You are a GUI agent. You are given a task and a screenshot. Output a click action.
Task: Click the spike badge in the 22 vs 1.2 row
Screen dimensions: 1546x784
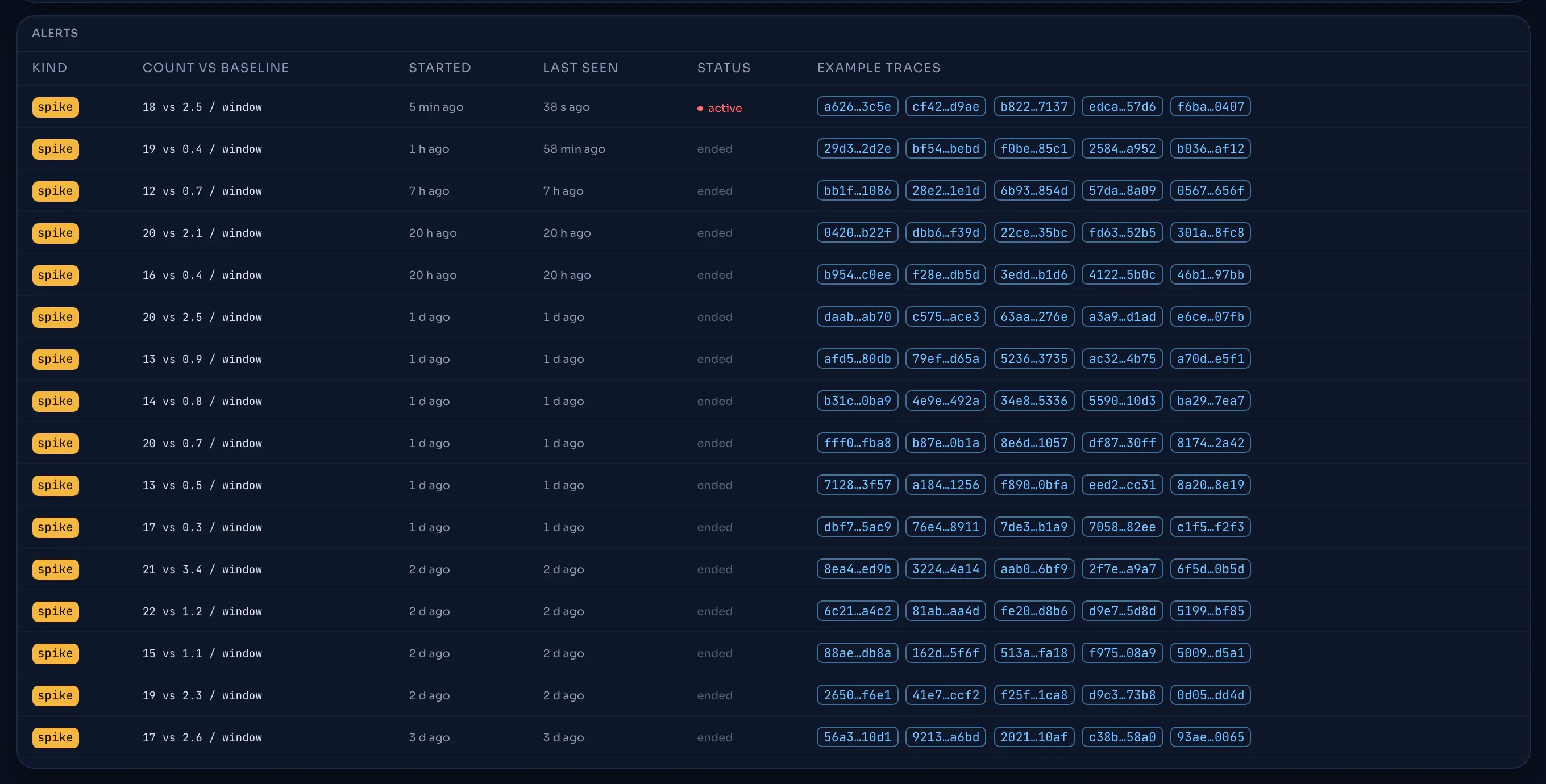pyautogui.click(x=55, y=611)
